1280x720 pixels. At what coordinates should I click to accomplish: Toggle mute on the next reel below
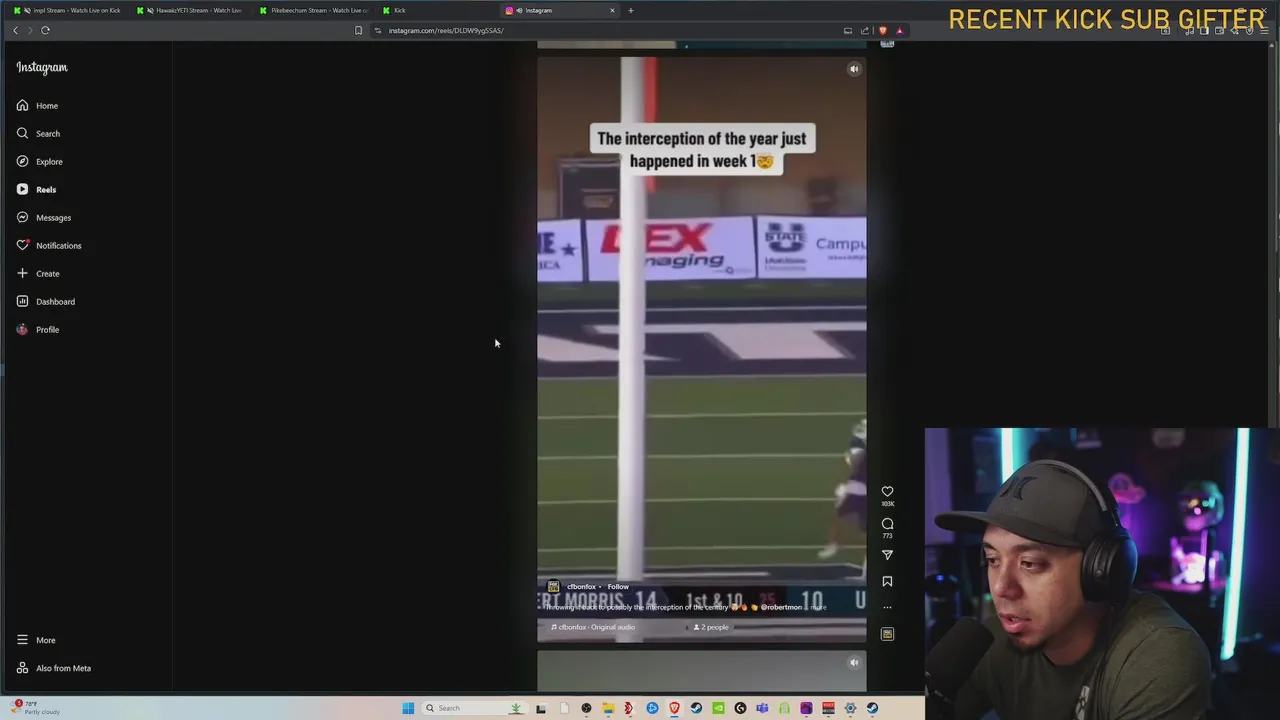854,662
